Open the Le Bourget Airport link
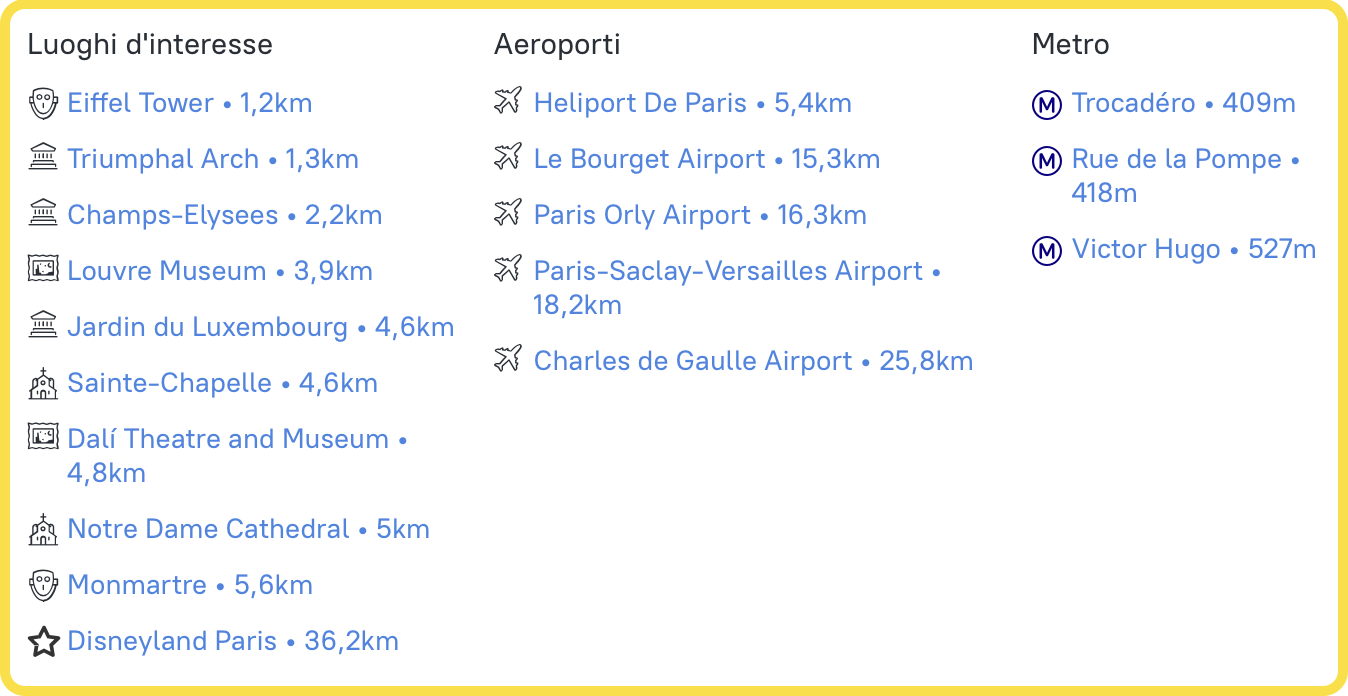 pos(649,159)
